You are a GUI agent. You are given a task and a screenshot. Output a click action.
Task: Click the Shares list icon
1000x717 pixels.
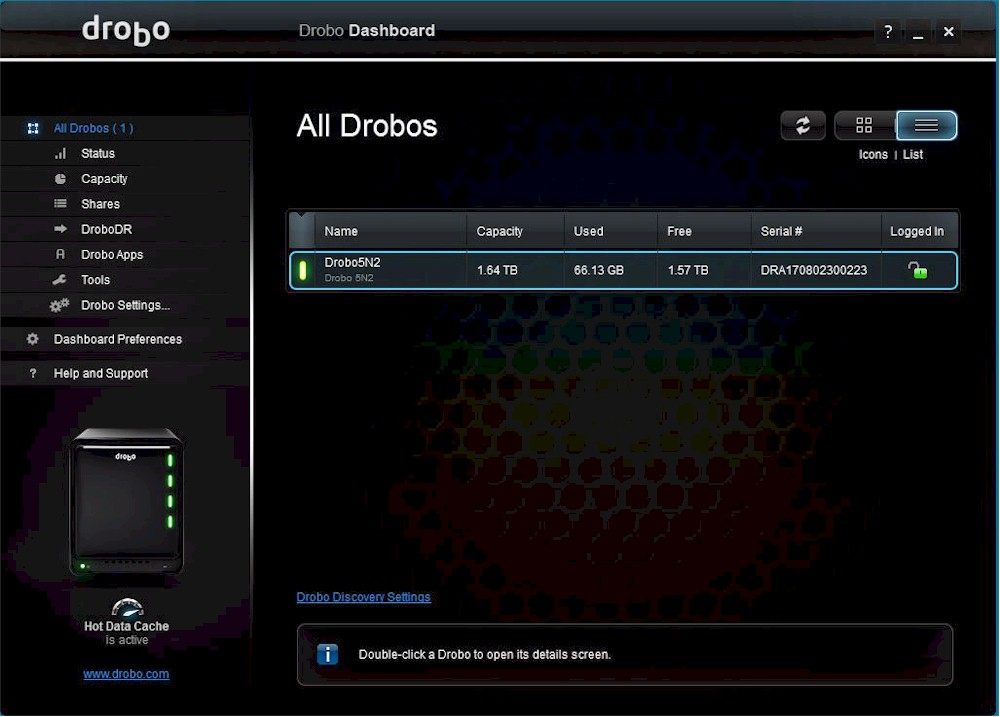(x=61, y=204)
